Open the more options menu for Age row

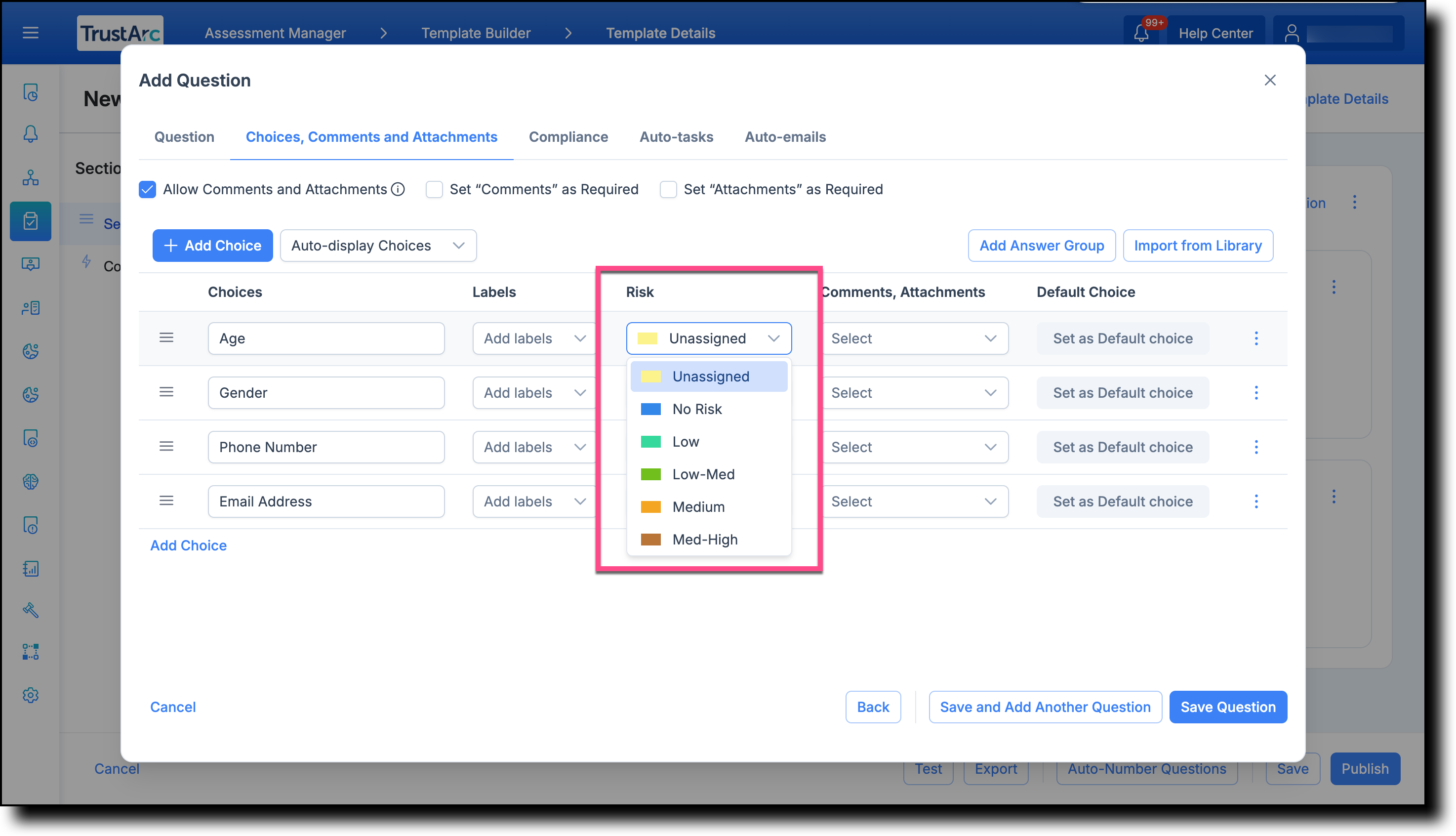(1256, 338)
